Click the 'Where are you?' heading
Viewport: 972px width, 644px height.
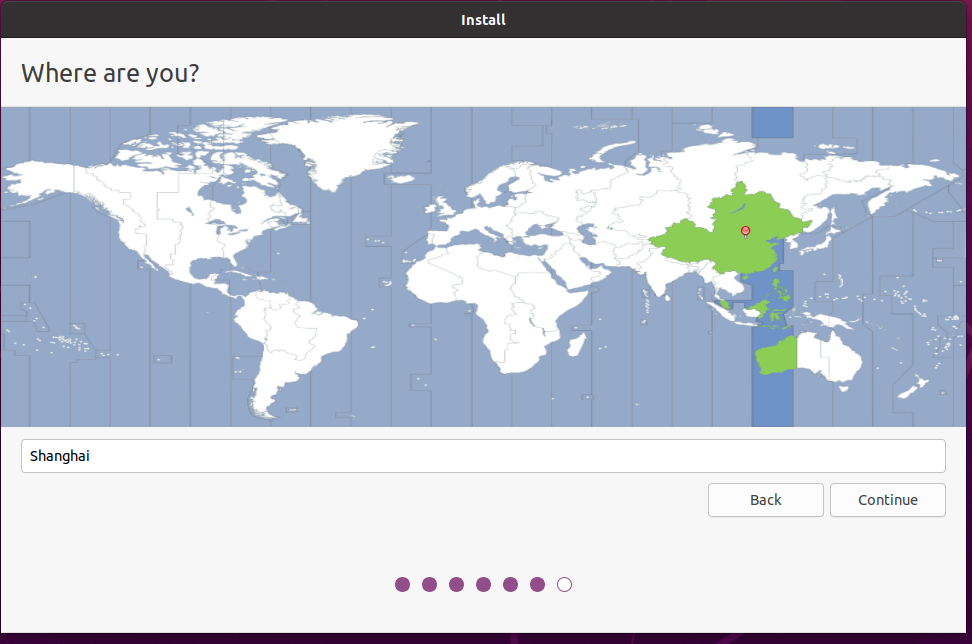[x=110, y=73]
